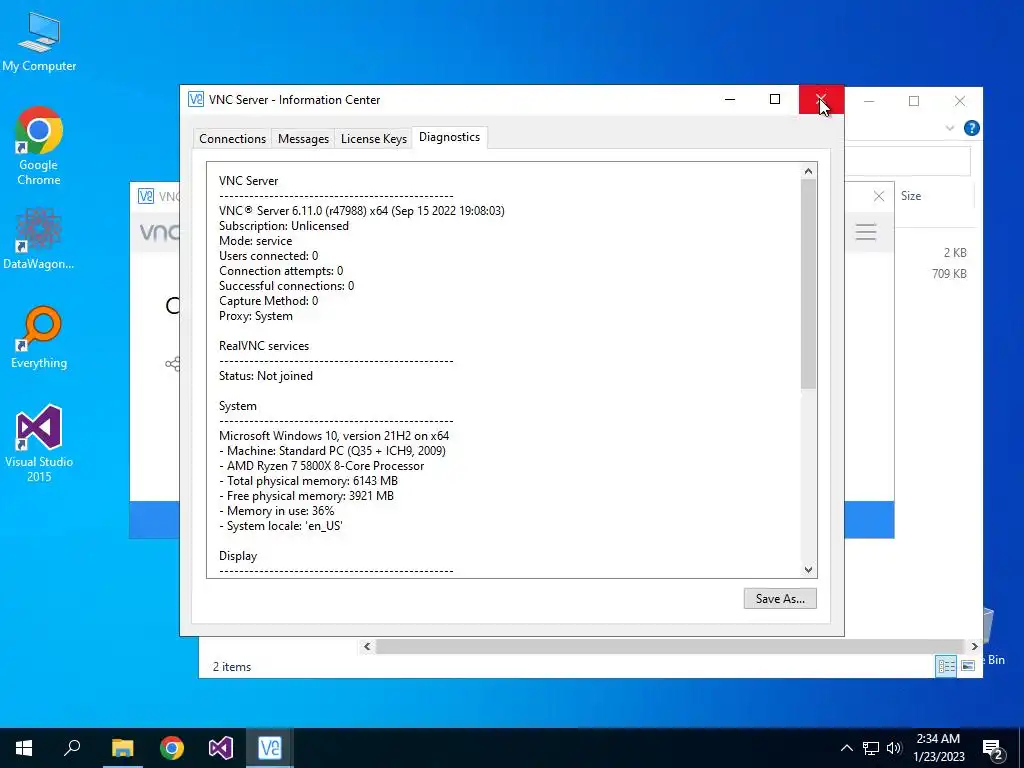Click diagnostics scrollbar up arrow
The image size is (1024, 768).
tap(808, 171)
